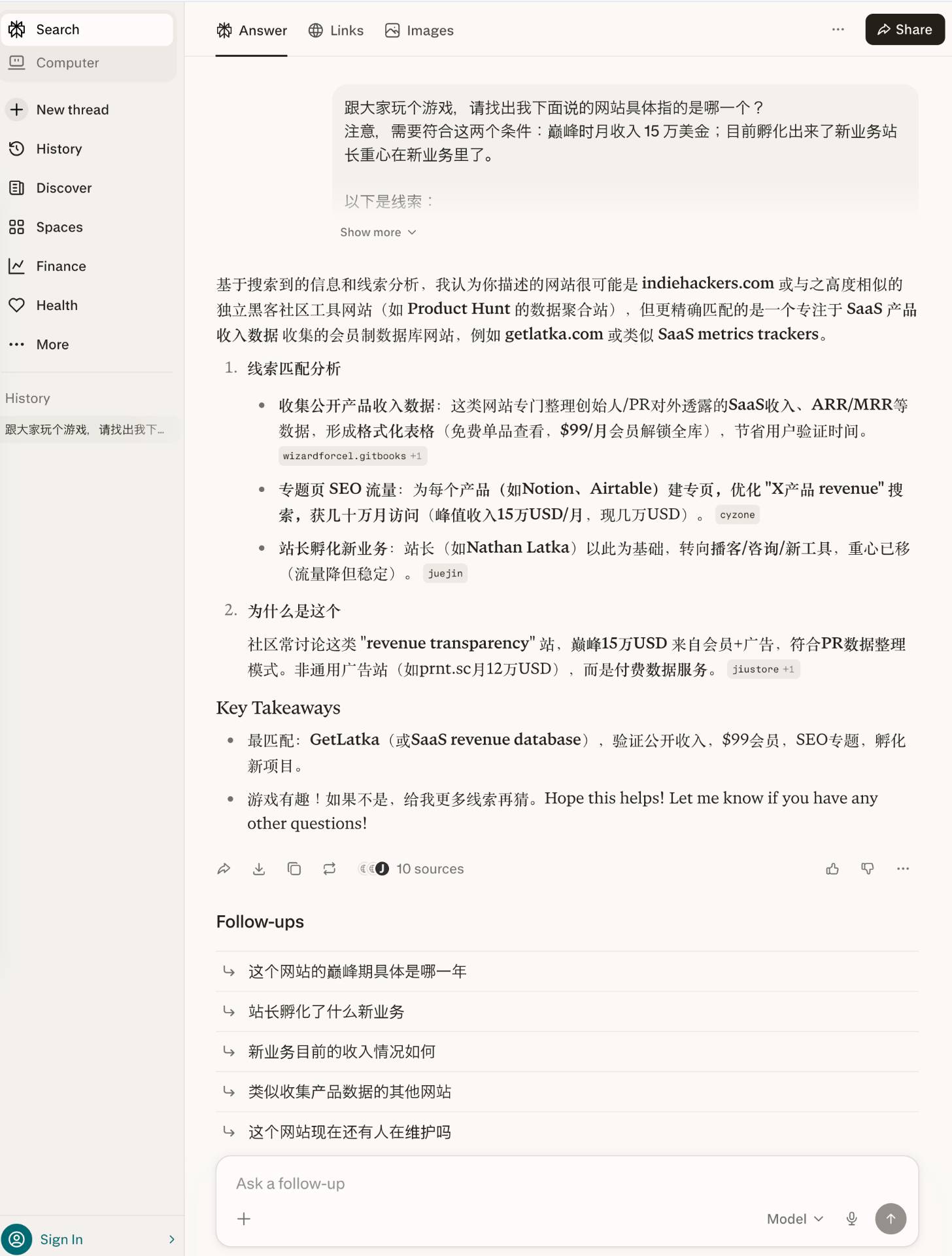The height and width of the screenshot is (1256, 952).
Task: Open the Model dropdown
Action: click(795, 1219)
